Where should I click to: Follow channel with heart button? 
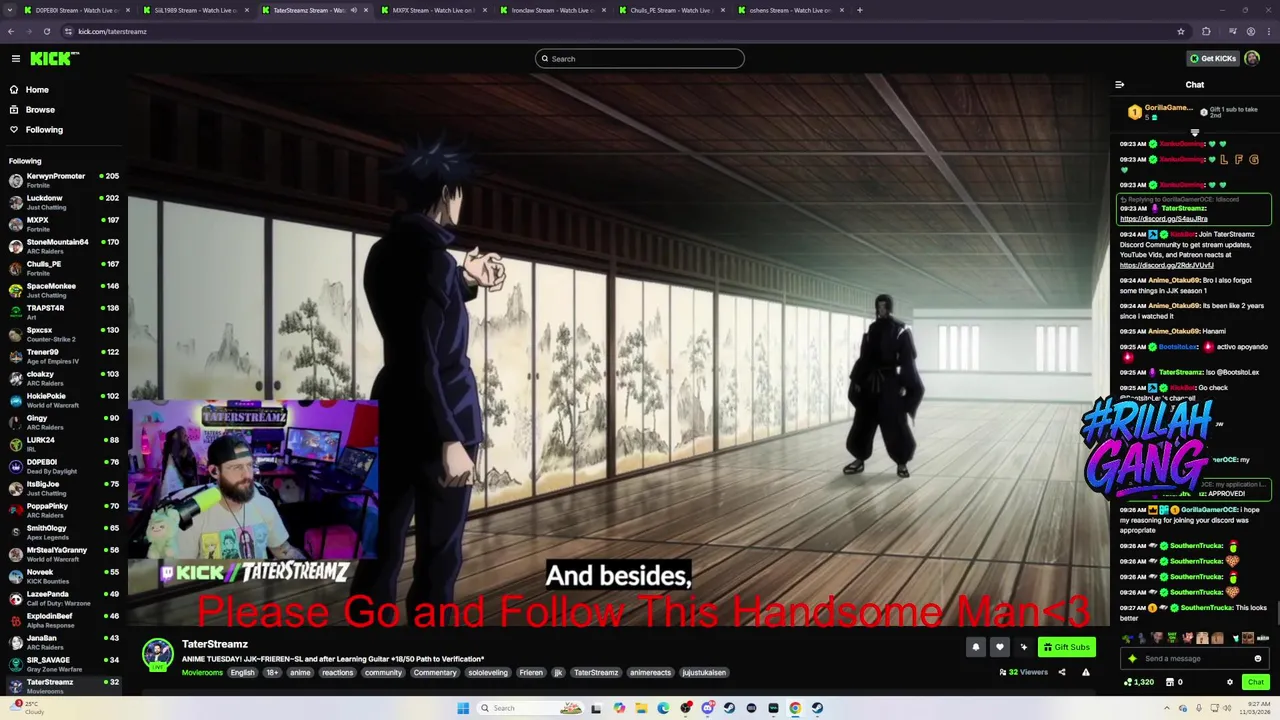click(999, 647)
